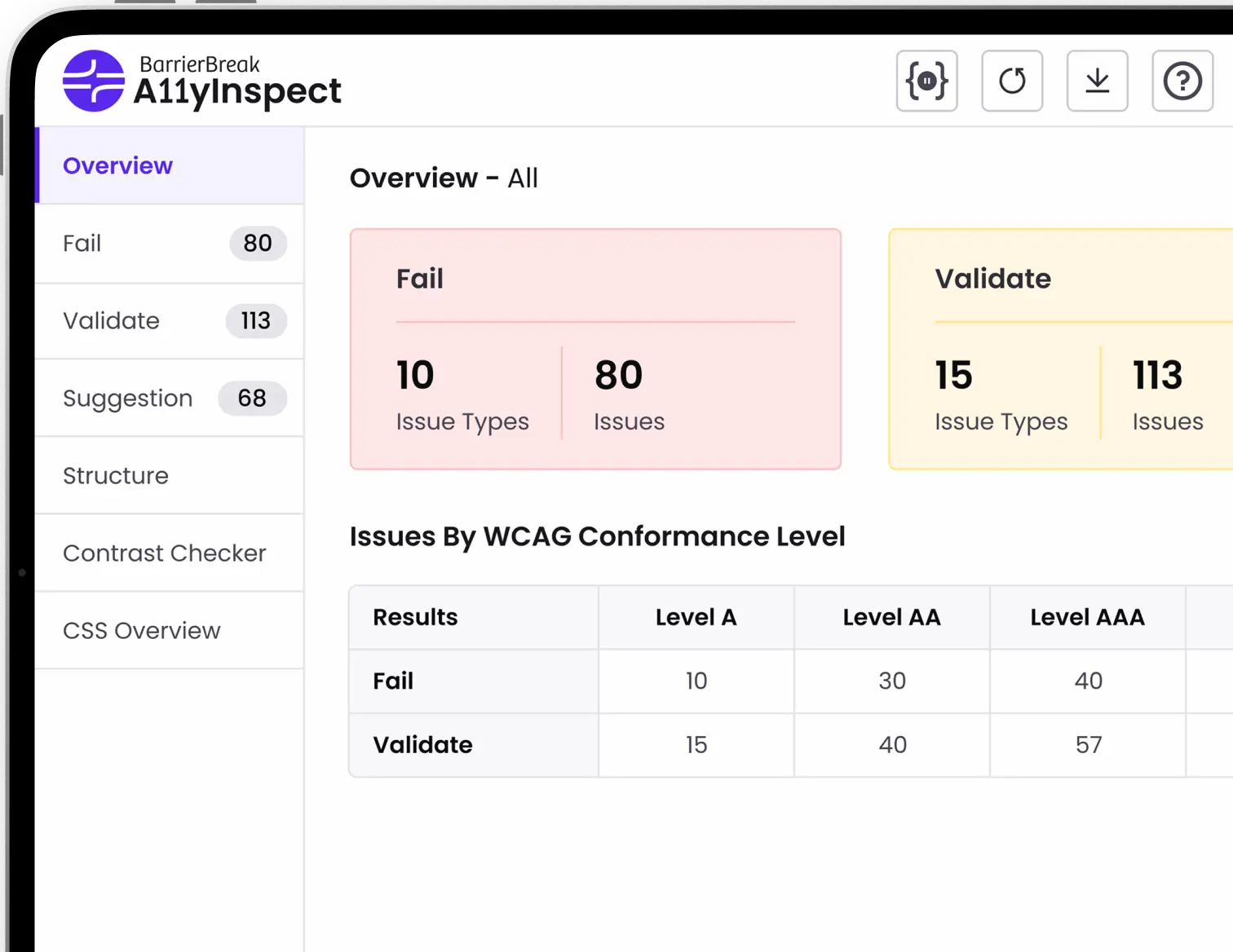This screenshot has height=952, width=1233.
Task: Open the yellow Validate summary card
Action: tap(1060, 349)
